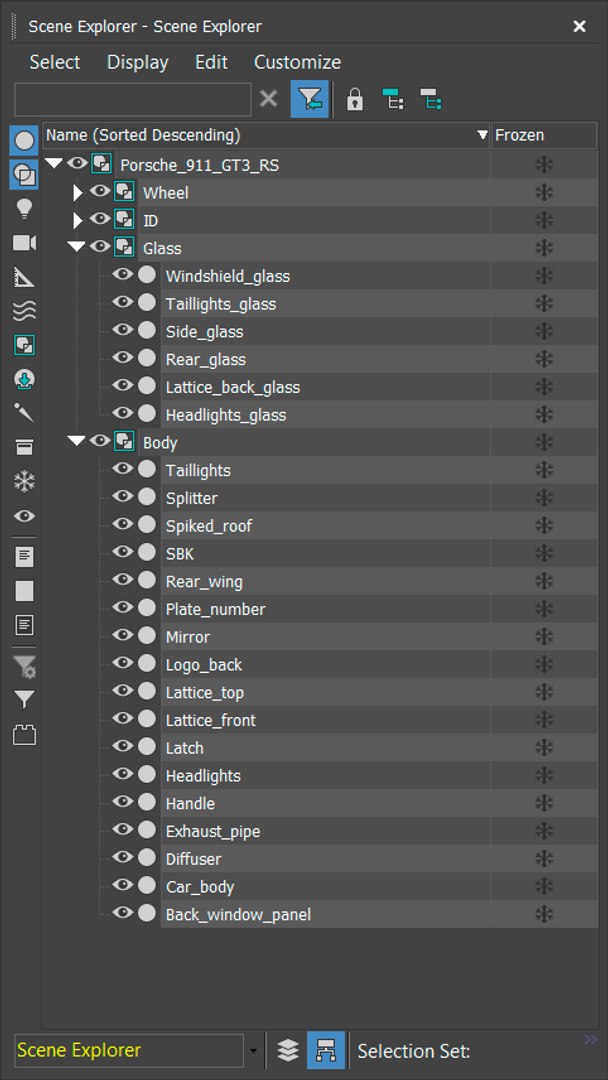Hide the Porsche_911_GT3_RS group
Image resolution: width=608 pixels, height=1080 pixels.
pos(77,164)
